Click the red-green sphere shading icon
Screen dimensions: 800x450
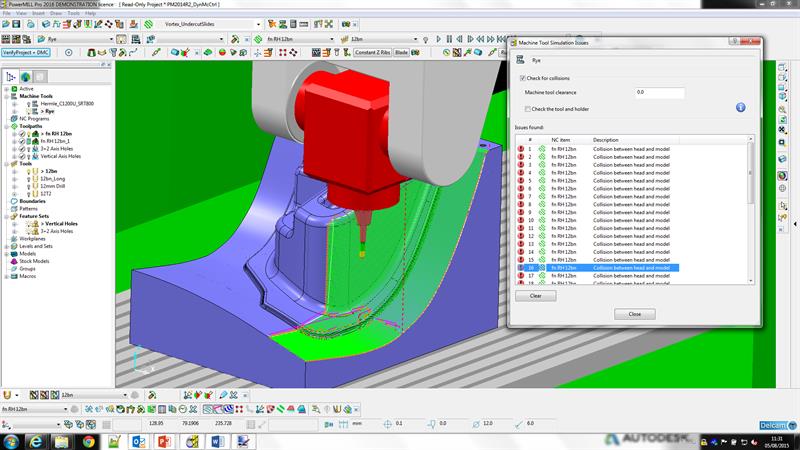pos(222,53)
